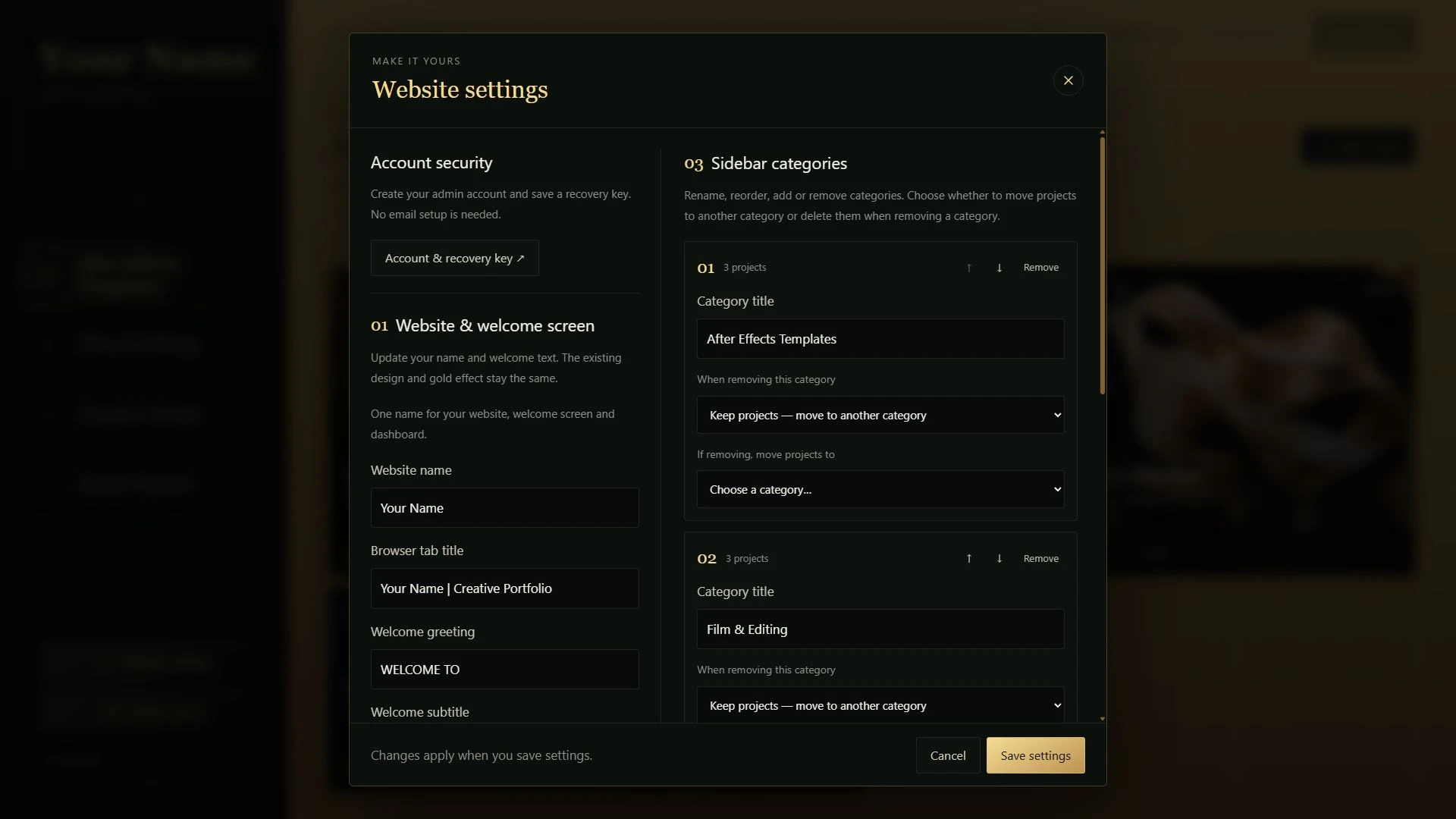This screenshot has height=819, width=1456.
Task: Click the 'Welcome subtitle' label
Action: pos(419,712)
